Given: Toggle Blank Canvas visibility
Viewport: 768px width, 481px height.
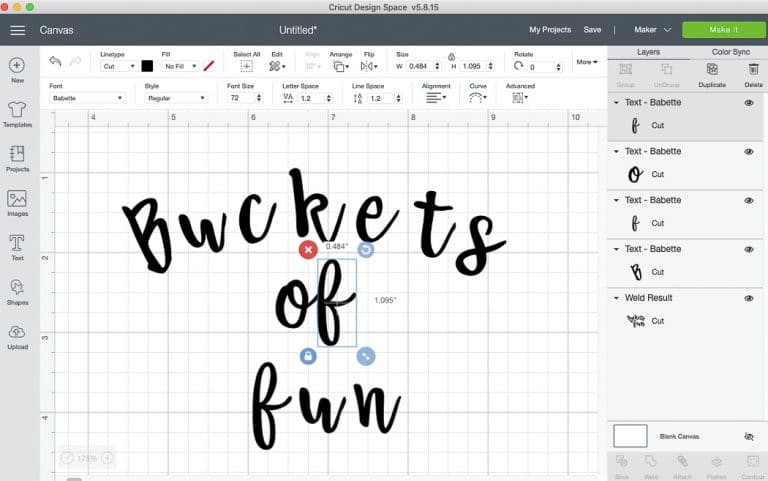Looking at the screenshot, I should (749, 436).
